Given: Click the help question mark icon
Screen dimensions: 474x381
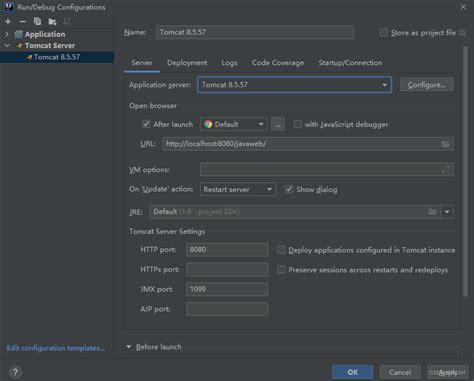Looking at the screenshot, I should point(15,372).
